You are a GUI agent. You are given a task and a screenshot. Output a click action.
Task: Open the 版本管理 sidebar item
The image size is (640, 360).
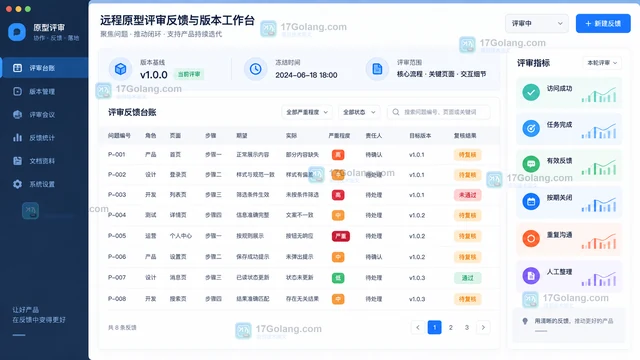tap(44, 91)
